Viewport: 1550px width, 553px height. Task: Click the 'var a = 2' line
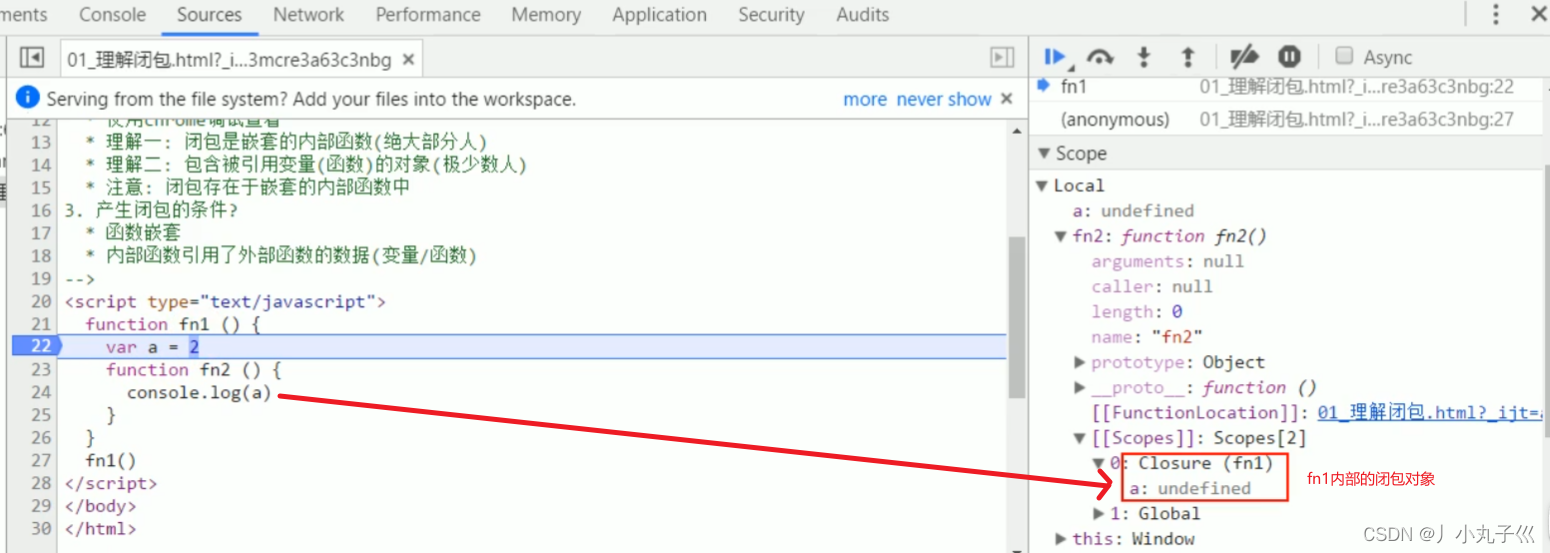click(153, 346)
